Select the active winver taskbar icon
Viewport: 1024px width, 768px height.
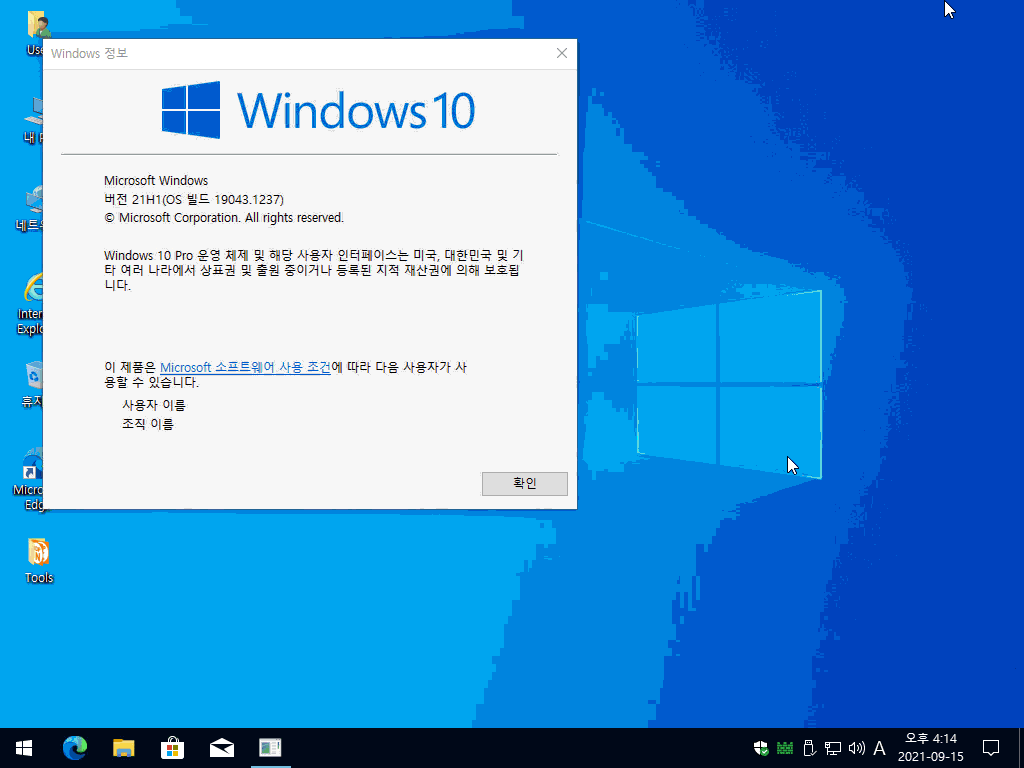(270, 748)
